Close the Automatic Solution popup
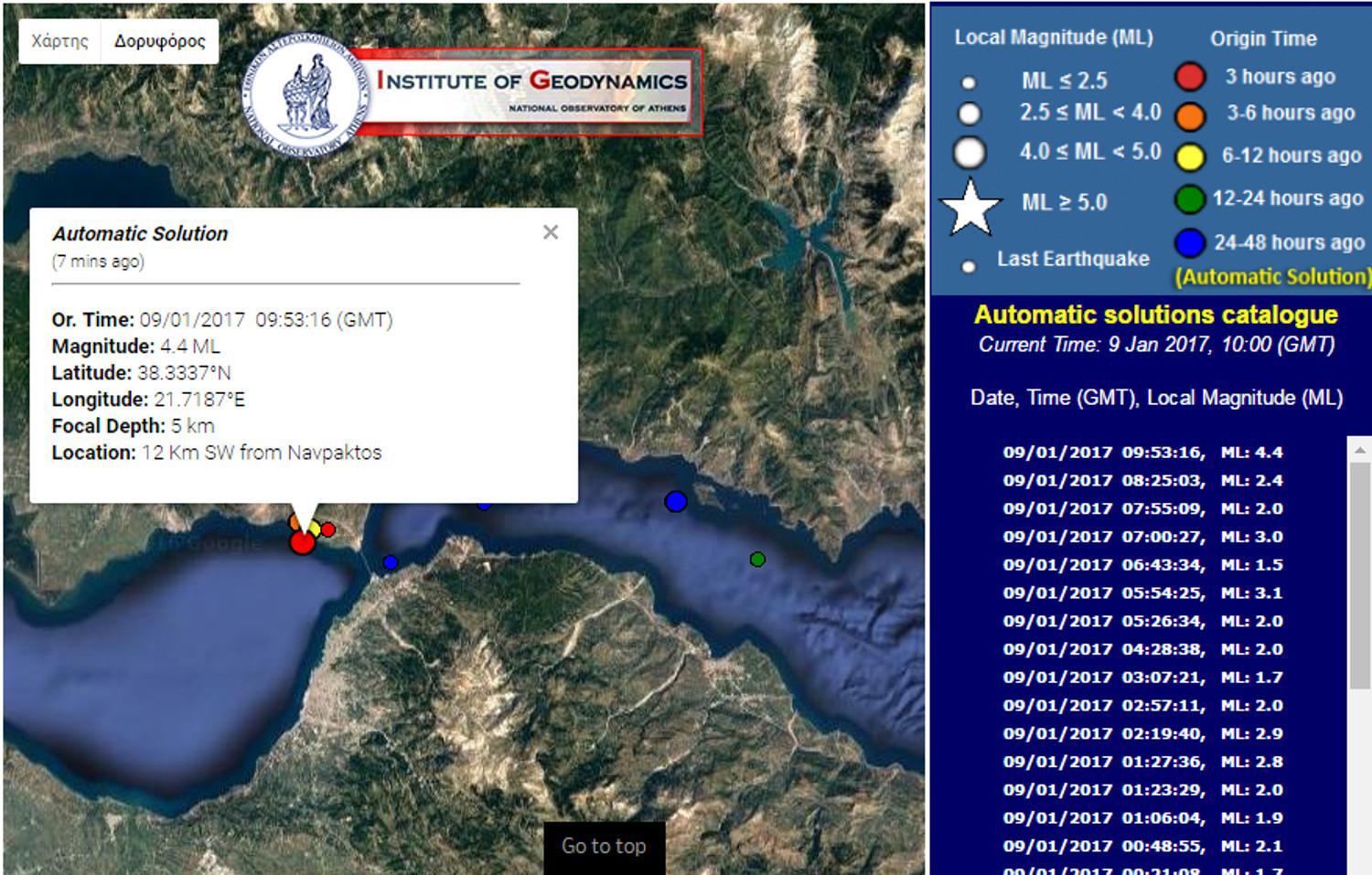The width and height of the screenshot is (1372, 875). click(551, 232)
